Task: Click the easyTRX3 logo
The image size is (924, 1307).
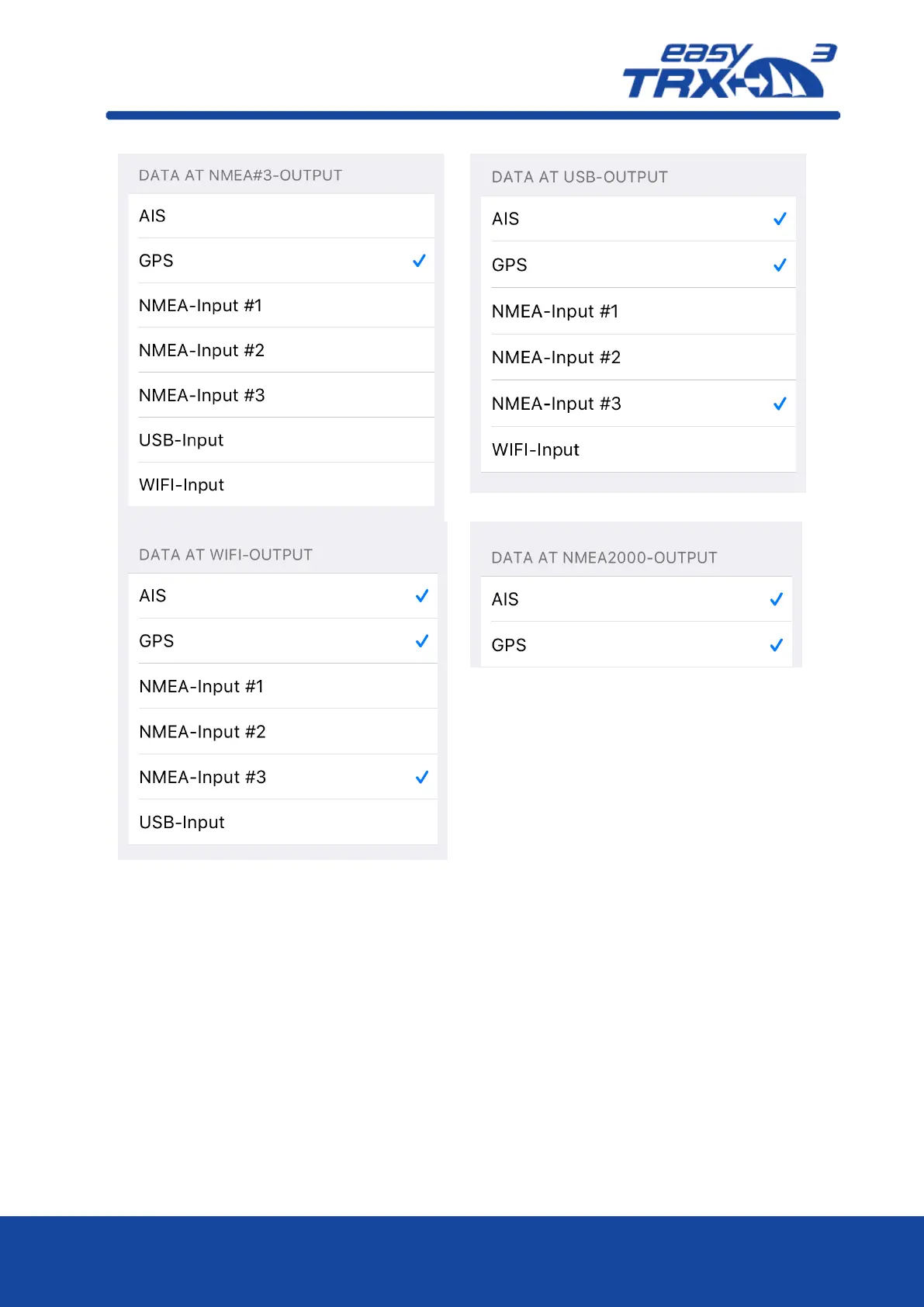Action: [x=729, y=71]
